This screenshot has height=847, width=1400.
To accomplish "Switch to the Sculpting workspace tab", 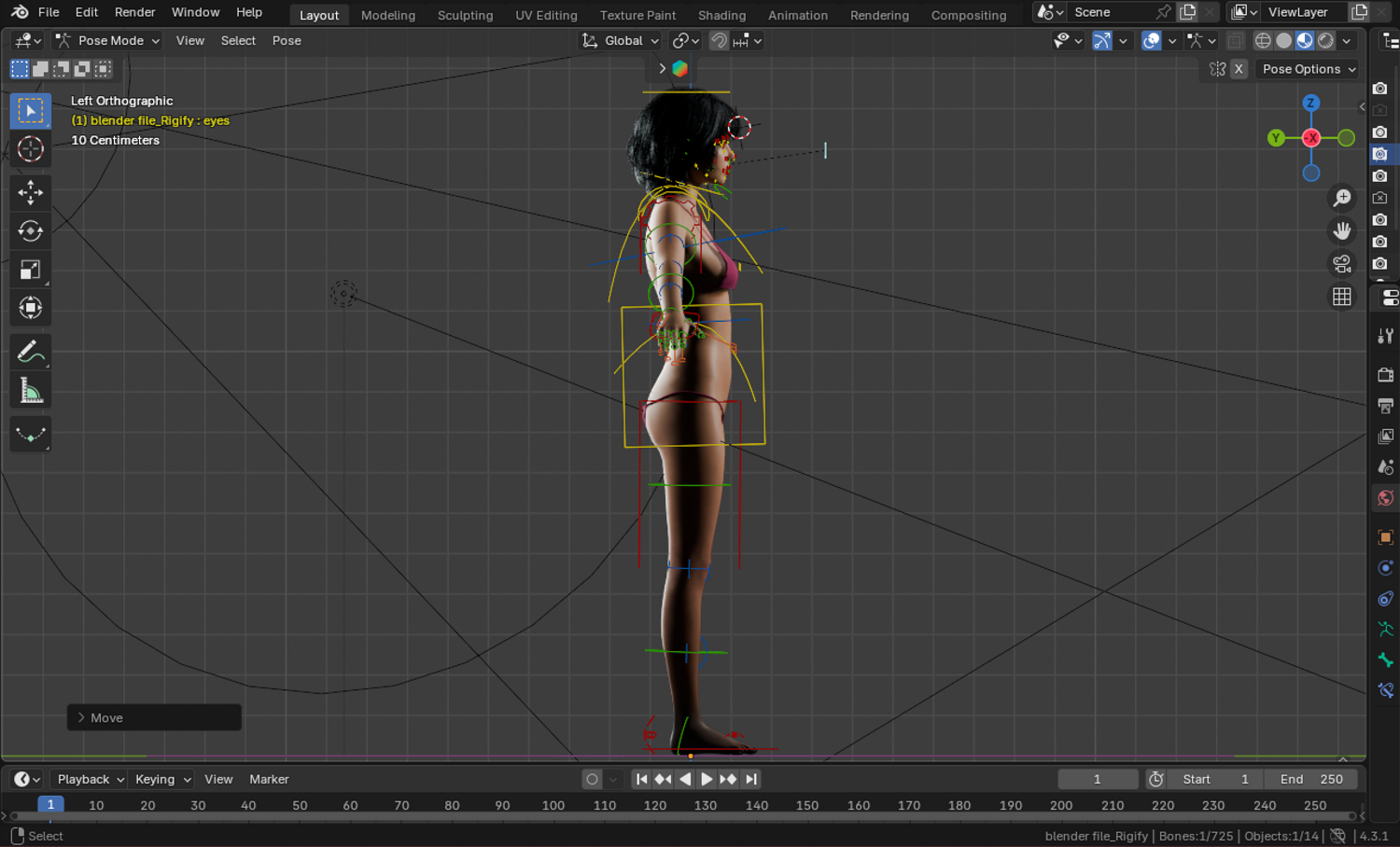I will click(465, 15).
